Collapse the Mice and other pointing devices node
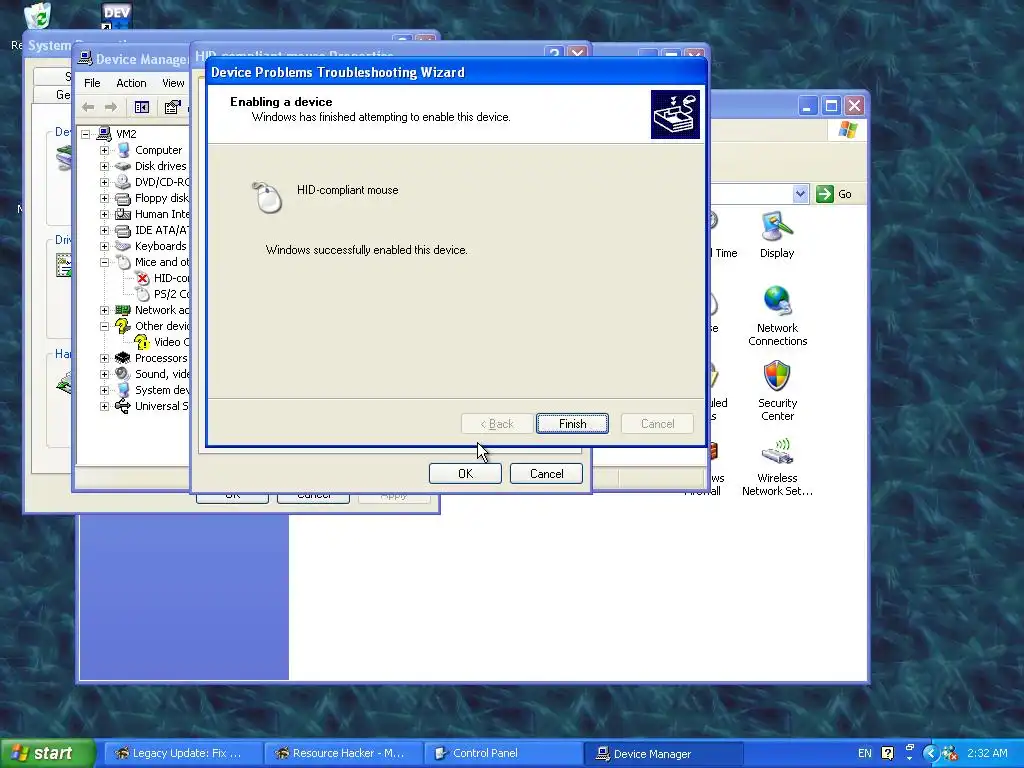This screenshot has width=1024, height=768. click(104, 262)
